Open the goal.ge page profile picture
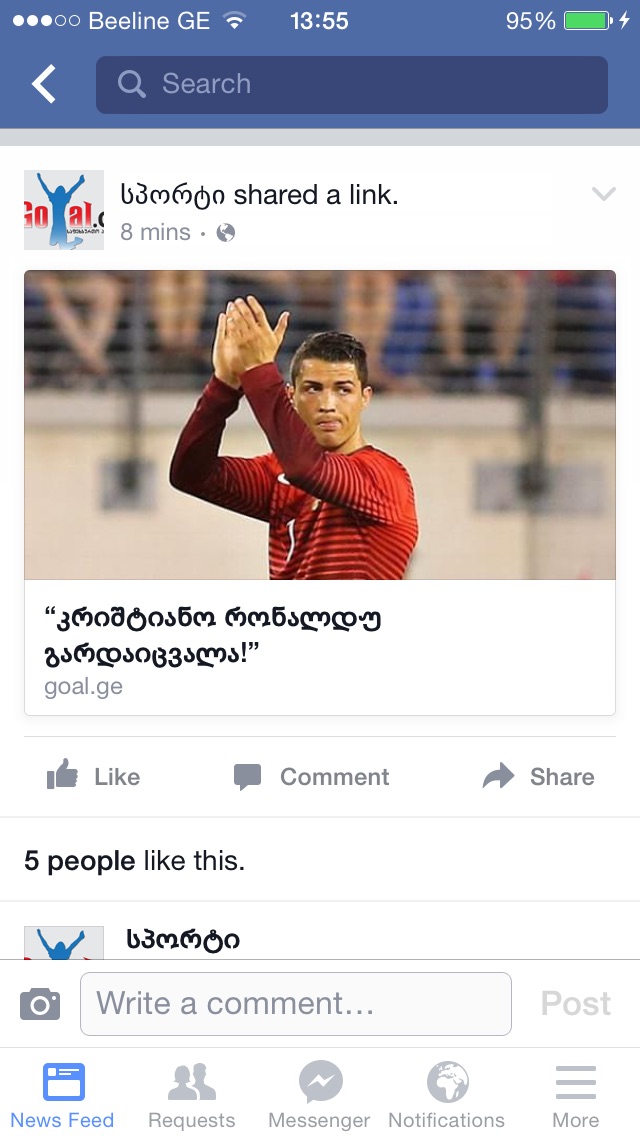Viewport: 640px width, 1136px height. coord(64,210)
